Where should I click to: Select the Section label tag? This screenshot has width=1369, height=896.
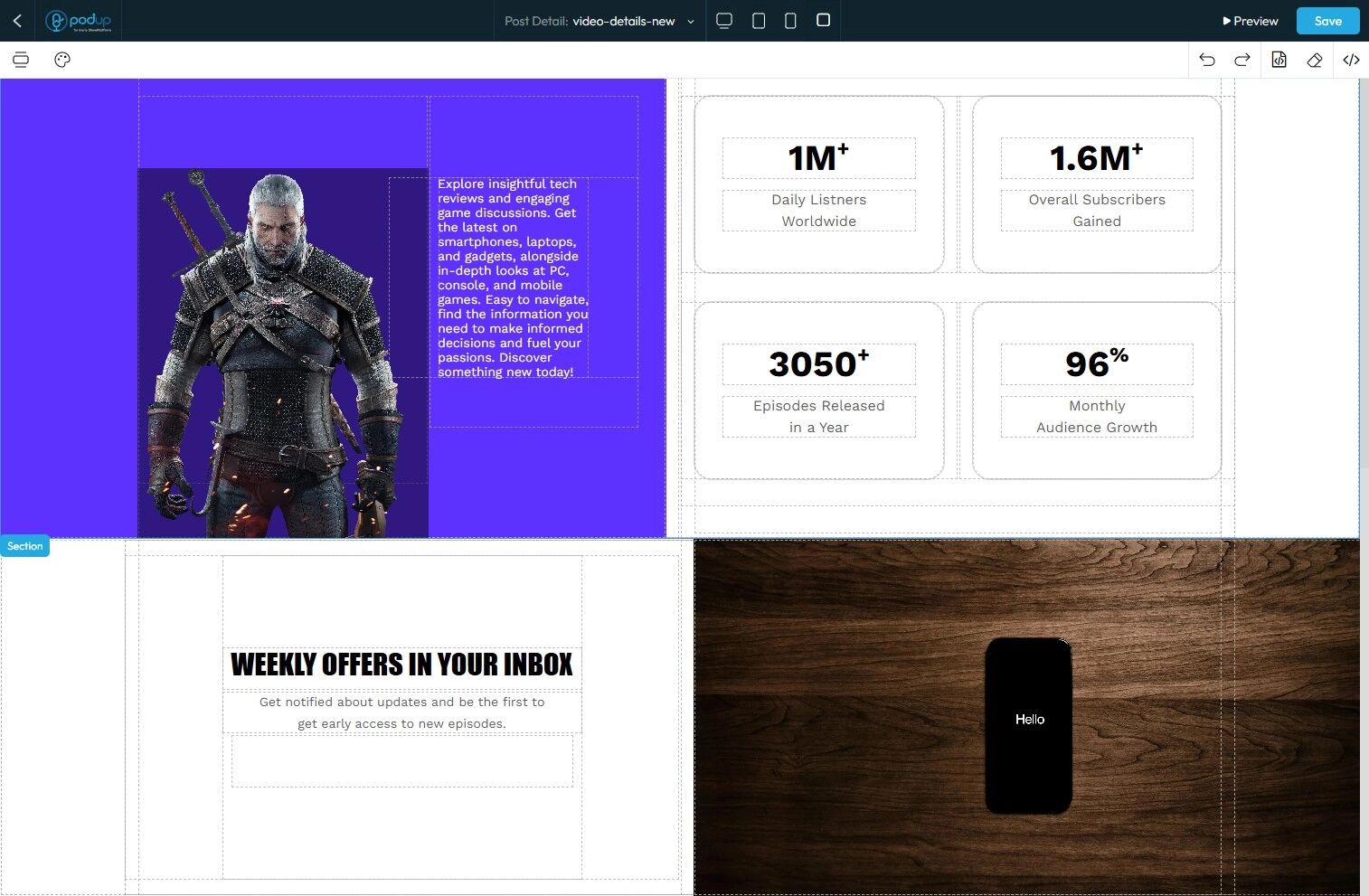[x=25, y=546]
